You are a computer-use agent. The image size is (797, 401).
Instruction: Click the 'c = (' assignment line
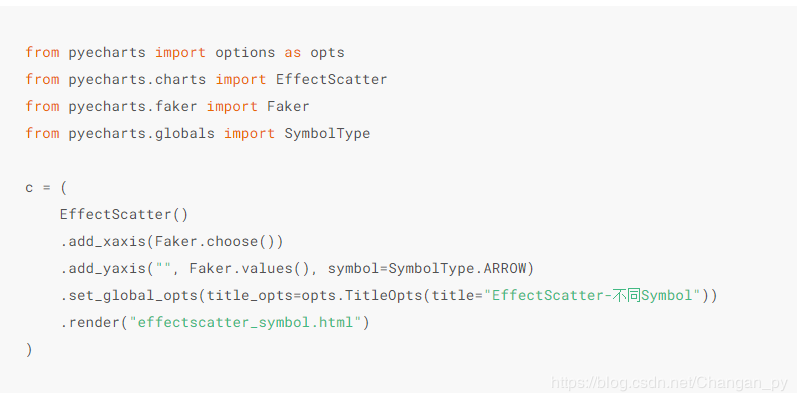(x=43, y=187)
